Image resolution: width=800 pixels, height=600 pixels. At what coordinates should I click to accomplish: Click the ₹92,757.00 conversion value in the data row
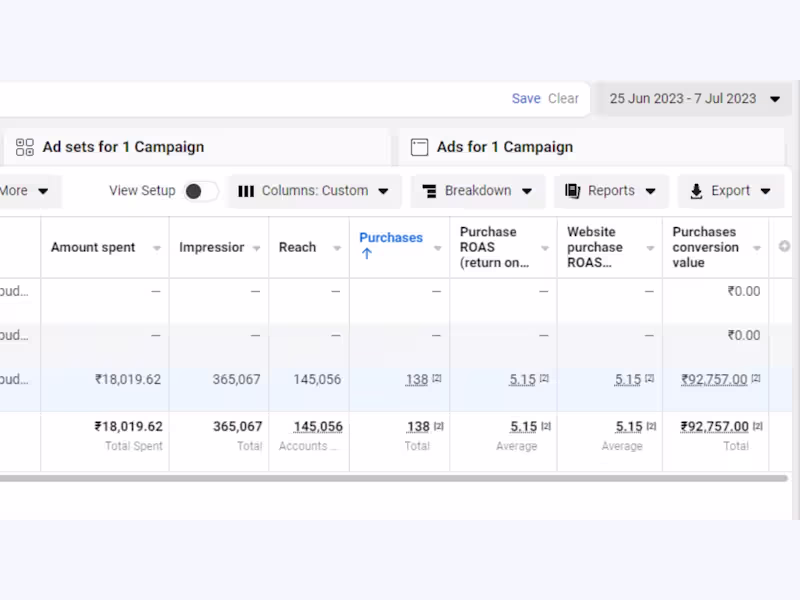click(714, 380)
